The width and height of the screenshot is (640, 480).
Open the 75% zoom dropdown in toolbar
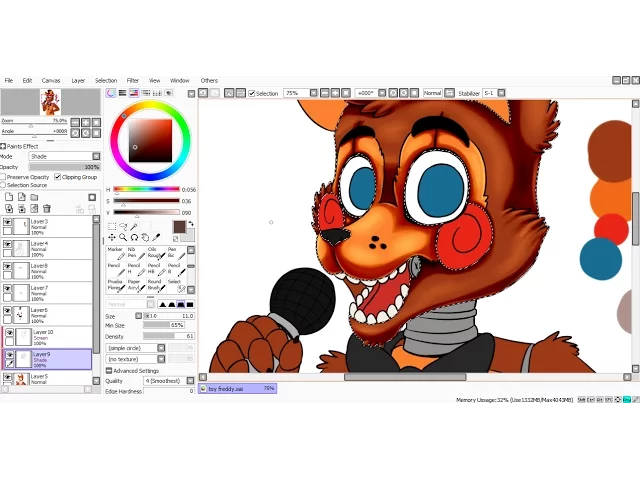click(x=313, y=93)
